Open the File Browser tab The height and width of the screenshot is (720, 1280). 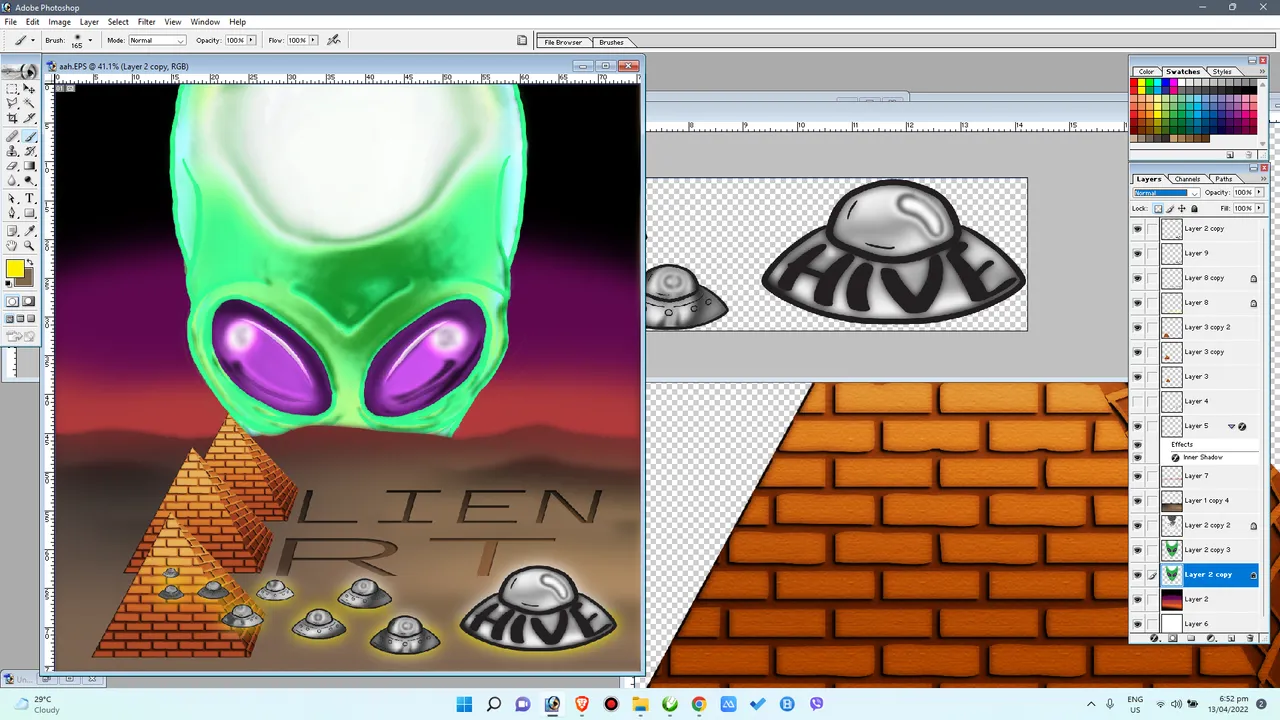(563, 42)
